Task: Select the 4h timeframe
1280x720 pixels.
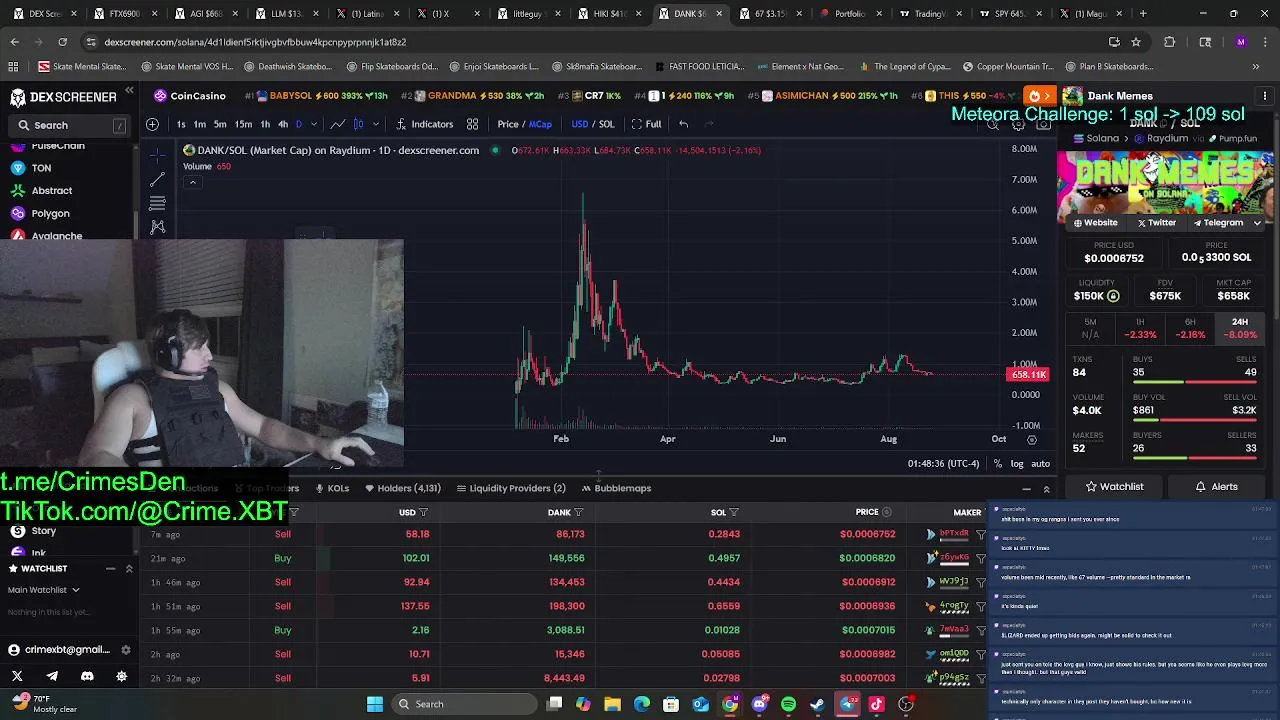Action: [x=283, y=124]
